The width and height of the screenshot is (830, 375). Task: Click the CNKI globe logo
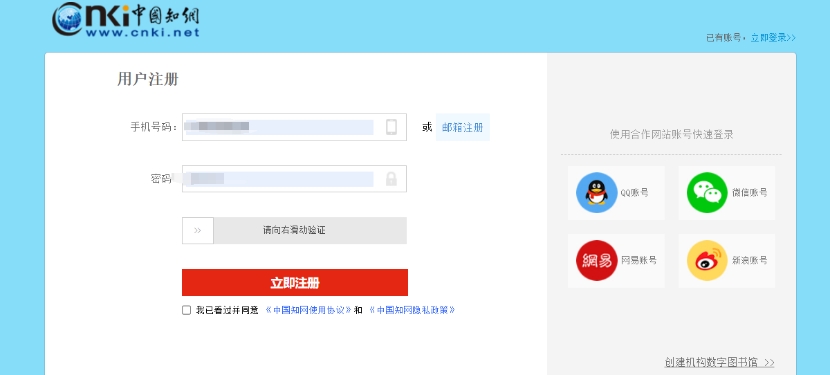(69, 19)
